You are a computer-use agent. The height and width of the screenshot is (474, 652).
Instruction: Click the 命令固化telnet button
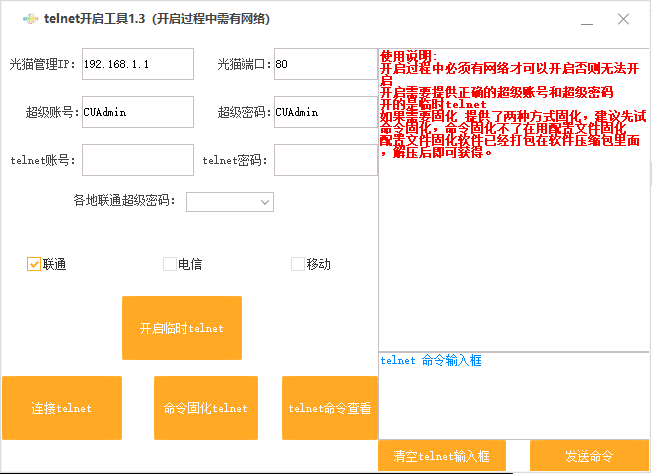[x=206, y=408]
